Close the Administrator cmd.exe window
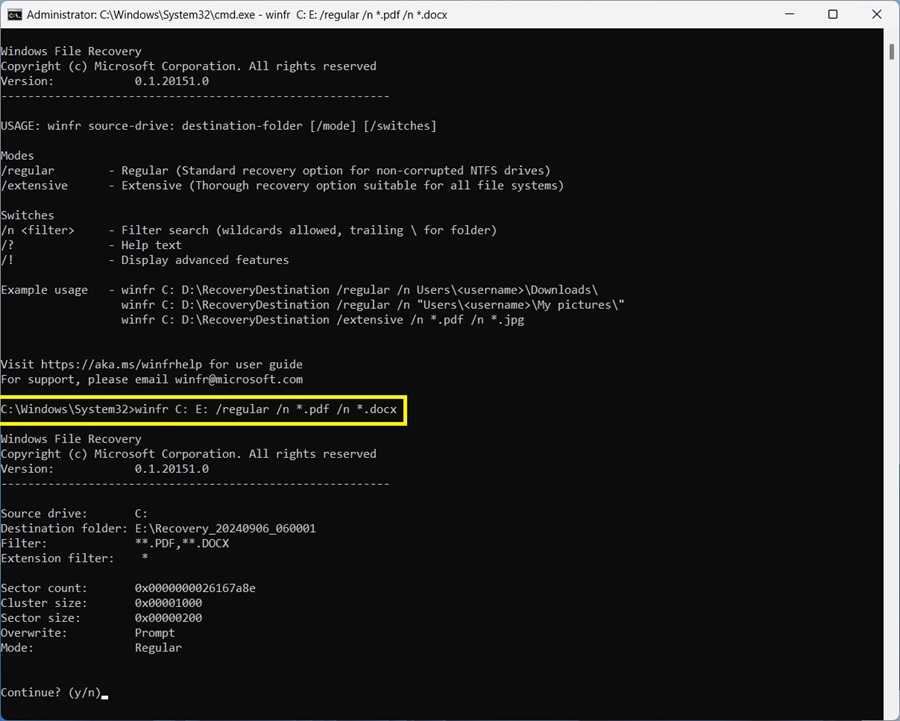 877,15
